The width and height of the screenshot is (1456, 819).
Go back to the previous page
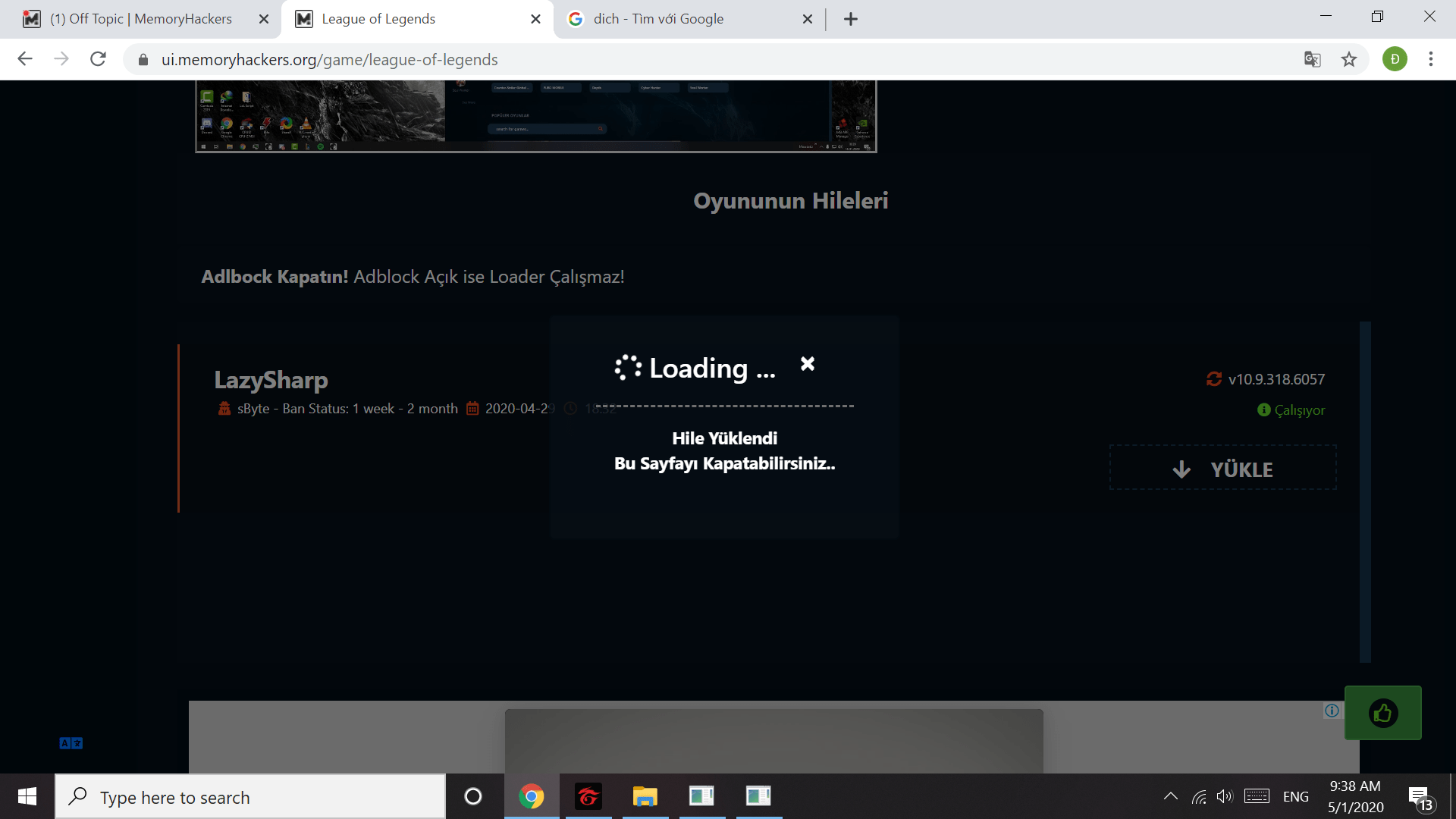[25, 59]
